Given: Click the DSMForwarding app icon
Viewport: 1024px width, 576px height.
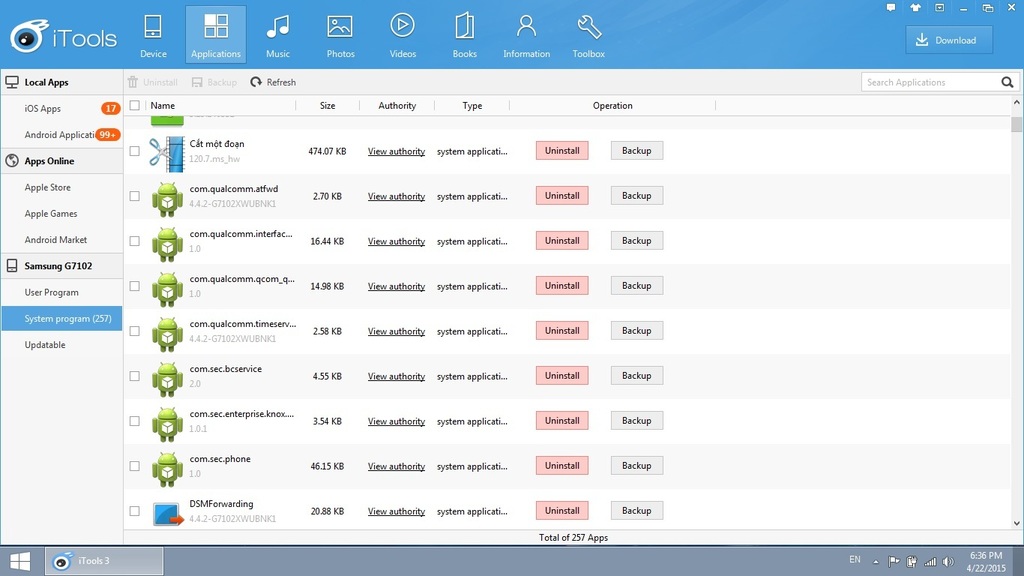Looking at the screenshot, I should pos(168,514).
